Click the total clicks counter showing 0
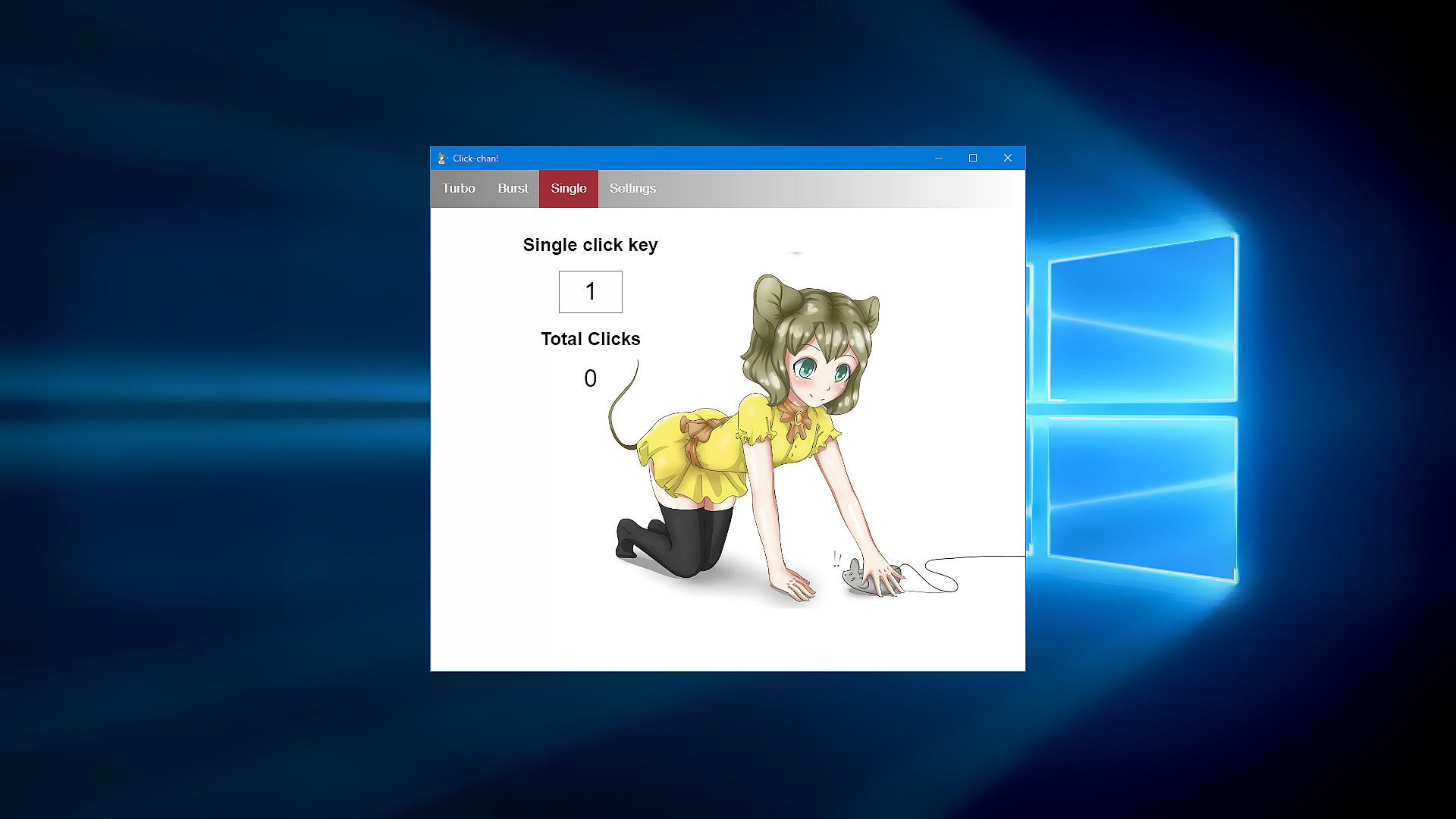Viewport: 1456px width, 819px height. (x=590, y=378)
